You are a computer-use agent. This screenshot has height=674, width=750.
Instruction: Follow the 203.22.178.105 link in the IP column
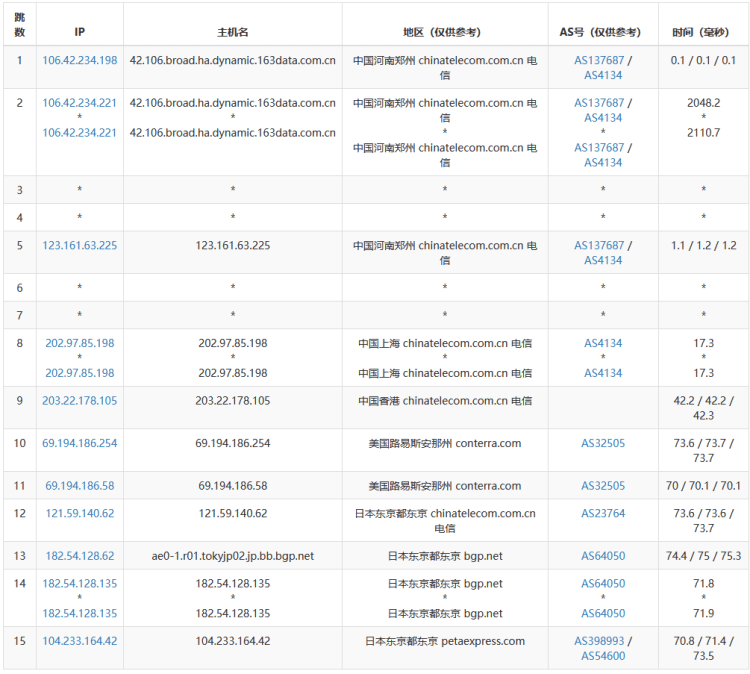click(x=79, y=400)
